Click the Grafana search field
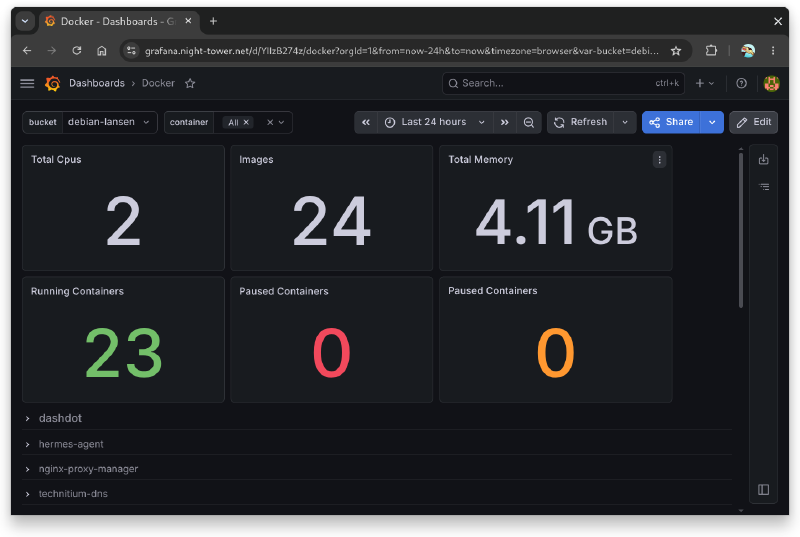The image size is (800, 537). (563, 83)
